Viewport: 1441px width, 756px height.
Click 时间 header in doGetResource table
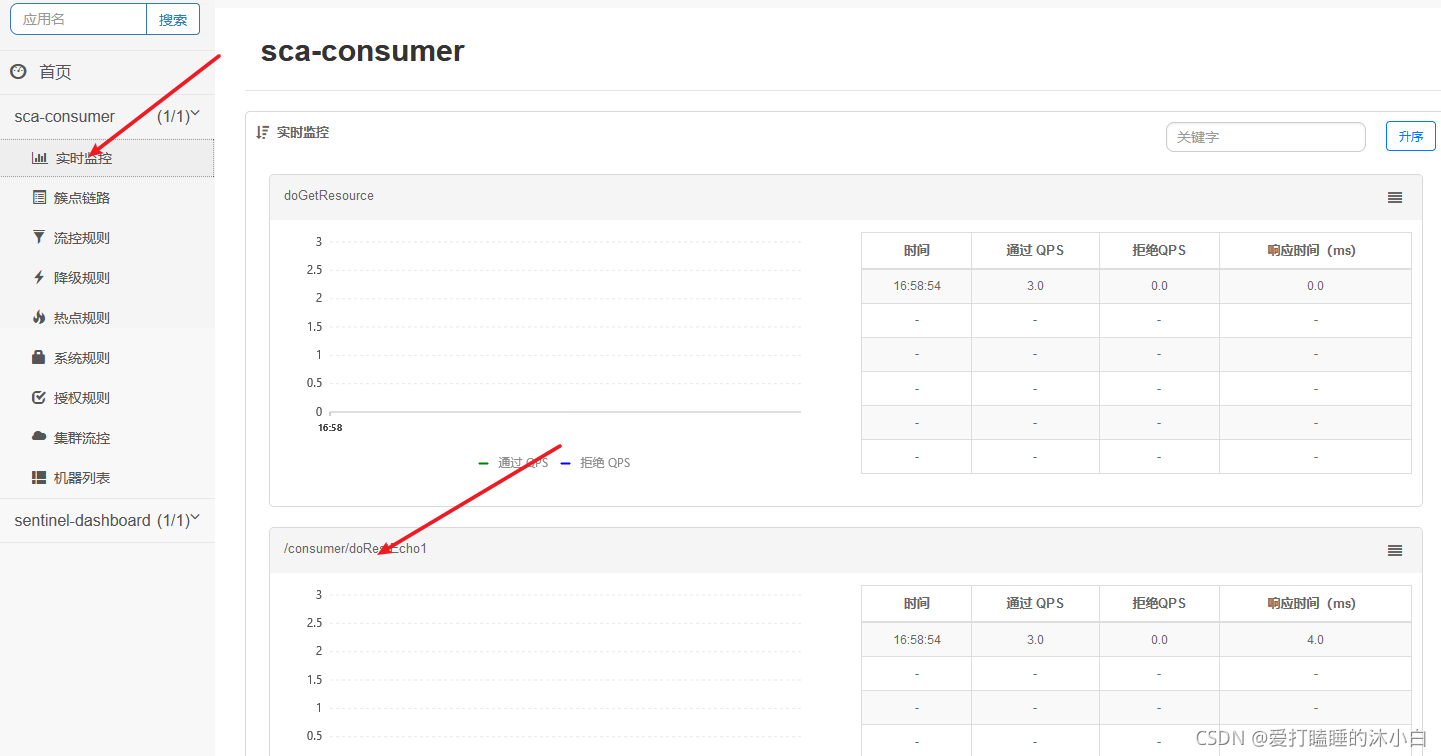916,250
